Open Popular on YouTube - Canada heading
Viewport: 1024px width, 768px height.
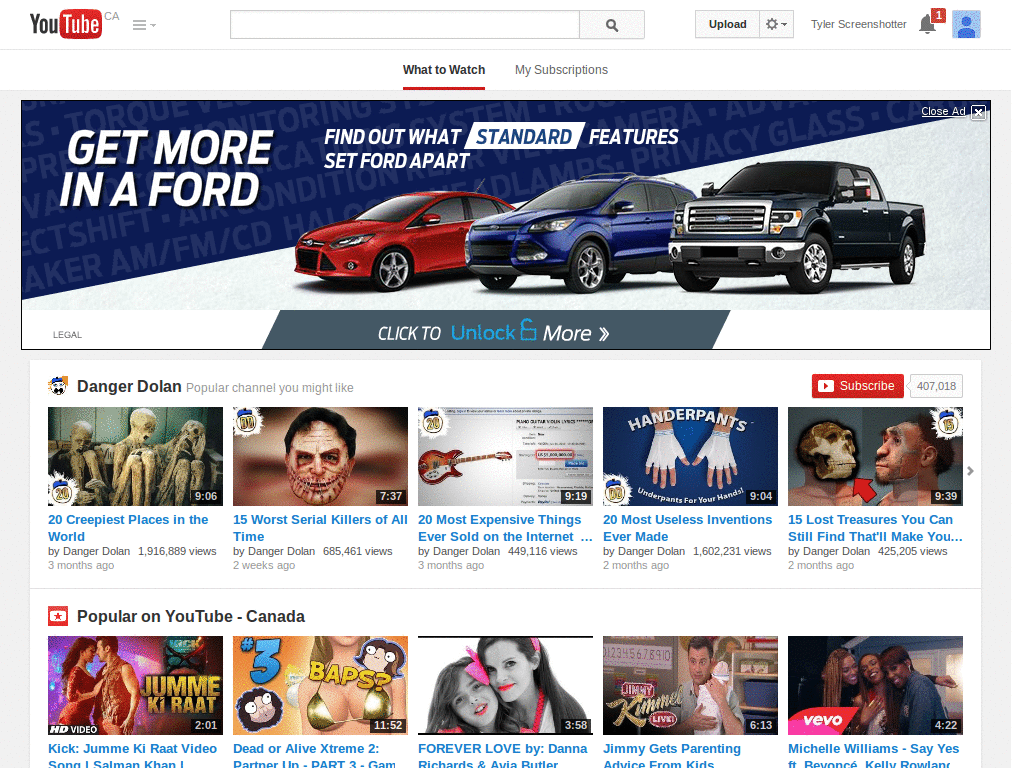click(x=191, y=616)
